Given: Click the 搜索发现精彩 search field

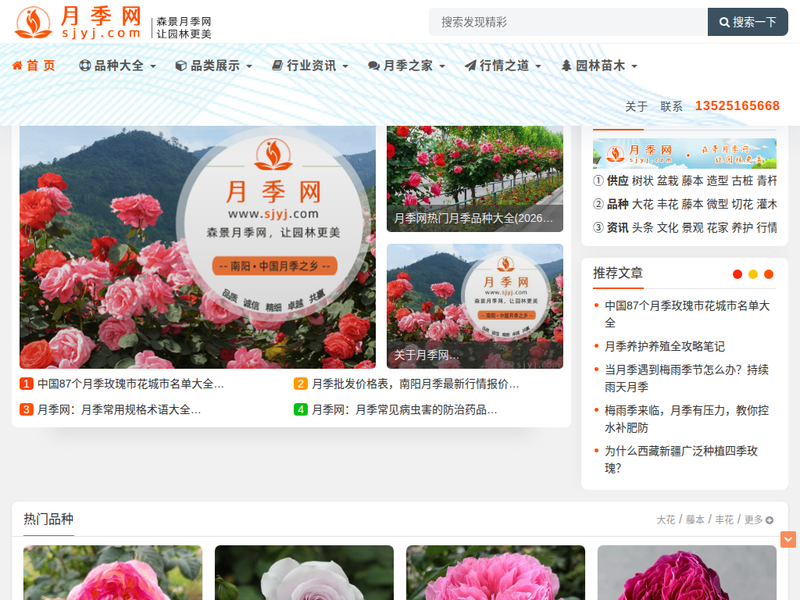Looking at the screenshot, I should [x=568, y=22].
